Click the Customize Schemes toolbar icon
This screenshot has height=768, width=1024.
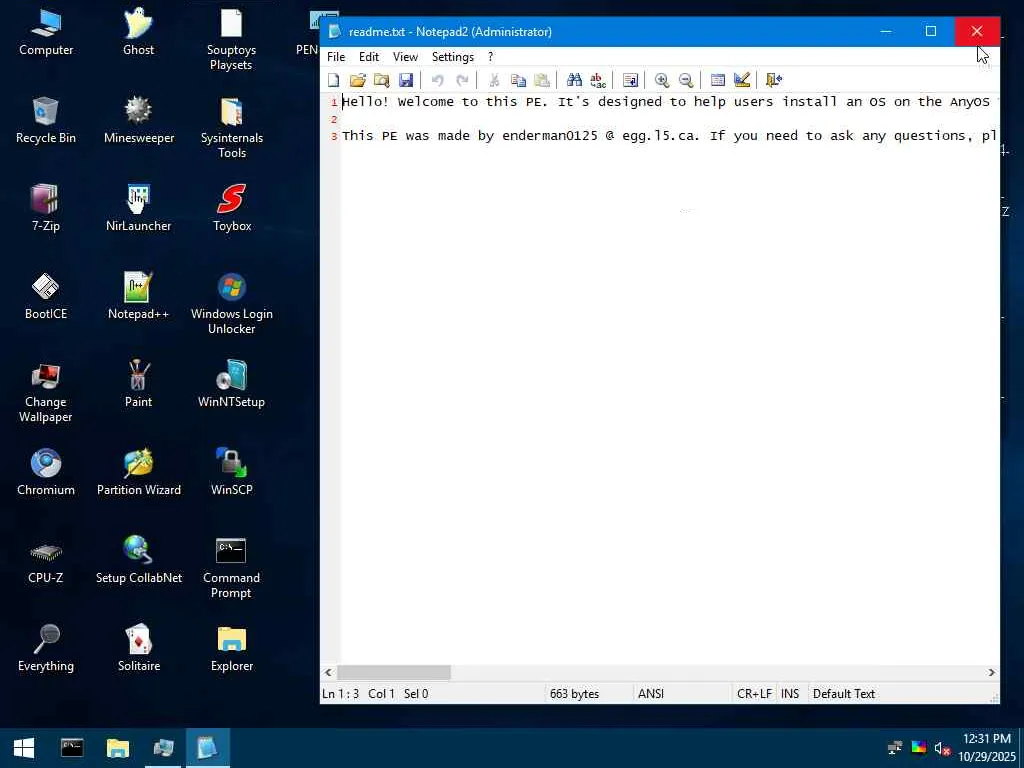click(x=742, y=80)
